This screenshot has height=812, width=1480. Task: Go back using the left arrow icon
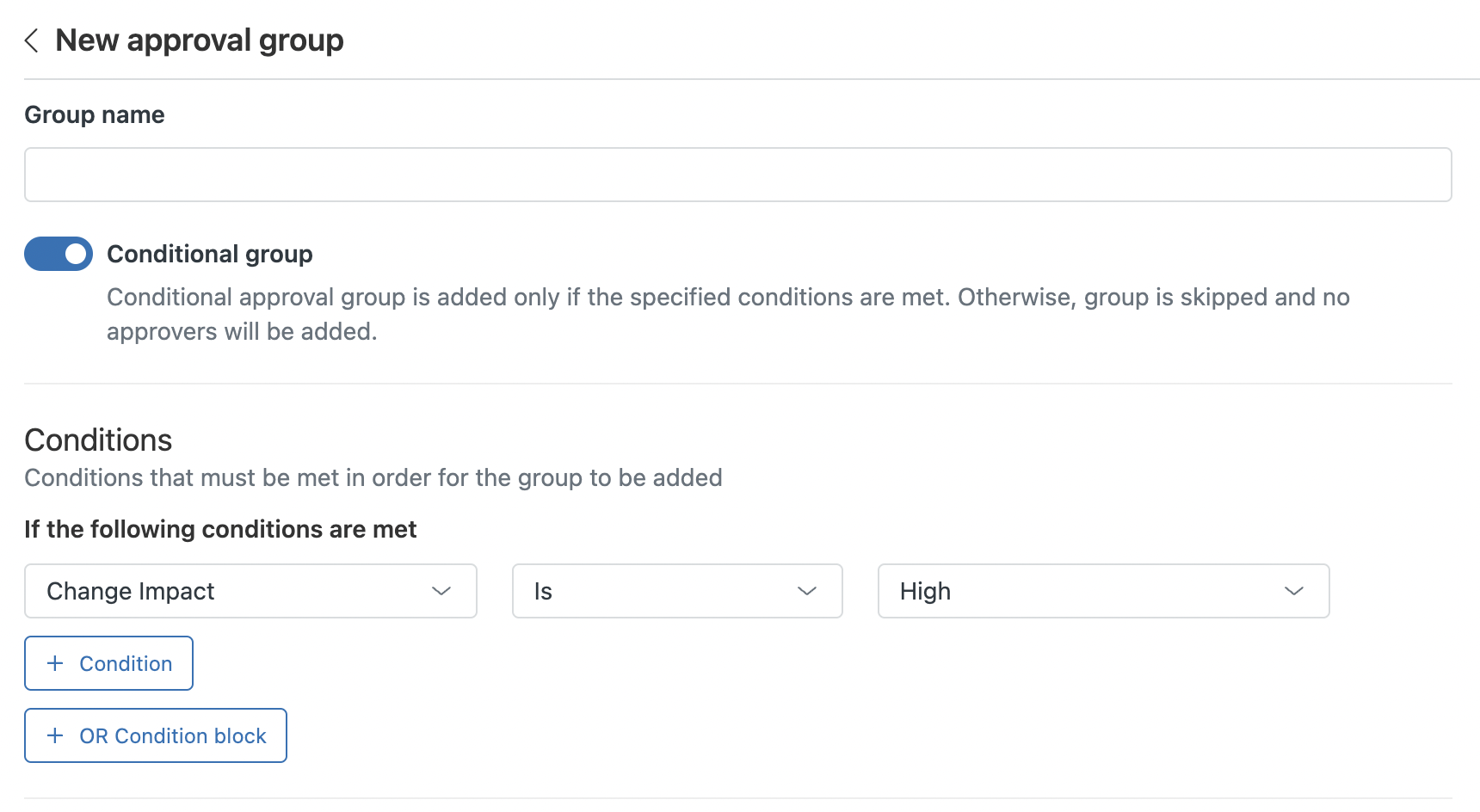[x=32, y=40]
